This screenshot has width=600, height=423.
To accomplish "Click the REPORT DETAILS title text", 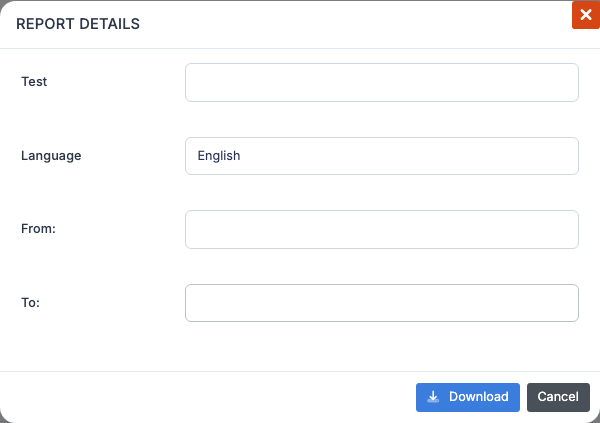I will [78, 24].
